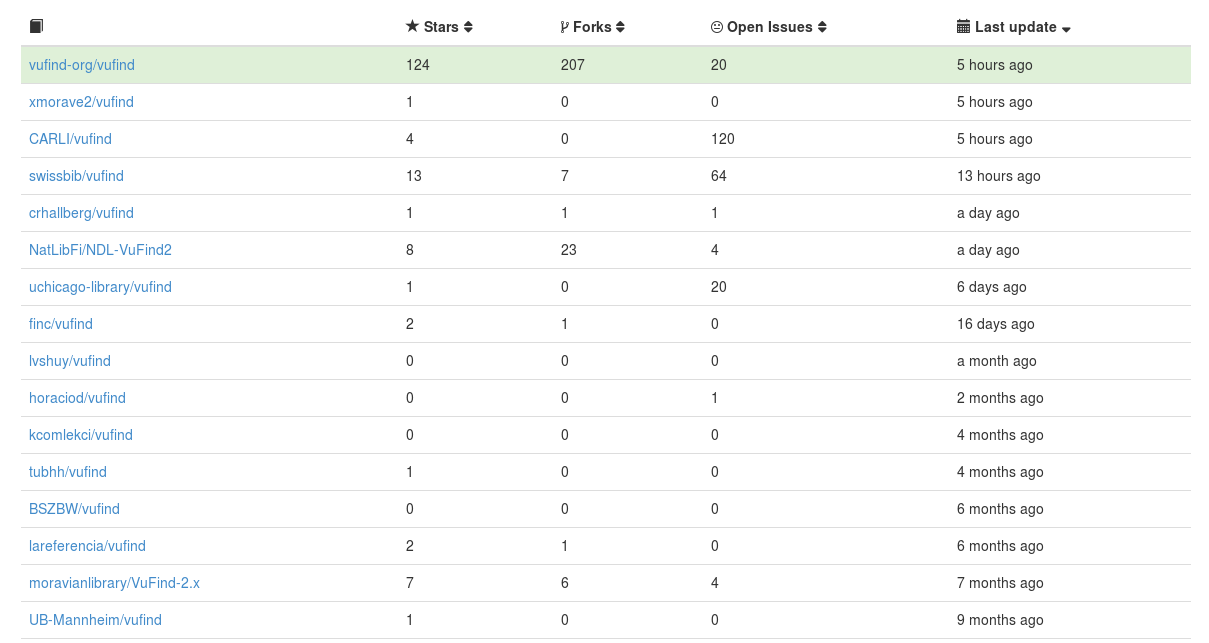Open the moravianlibrary/VuFind-2.x repository
The height and width of the screenshot is (643, 1209).
pyautogui.click(x=114, y=583)
